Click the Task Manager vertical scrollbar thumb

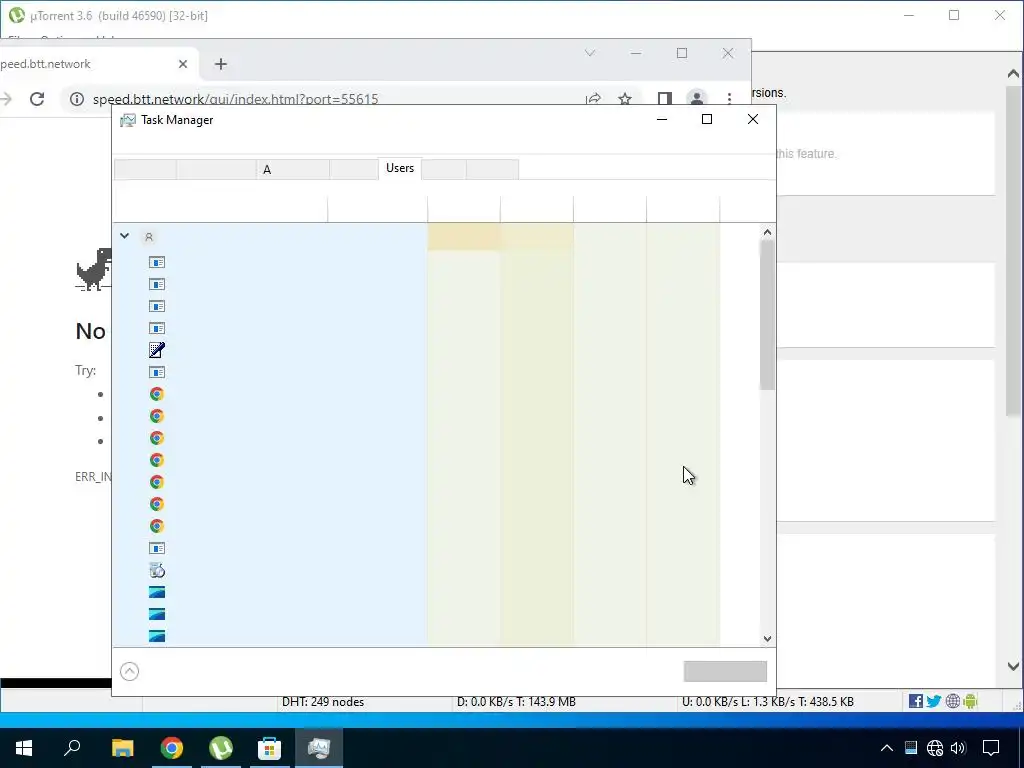(x=767, y=315)
